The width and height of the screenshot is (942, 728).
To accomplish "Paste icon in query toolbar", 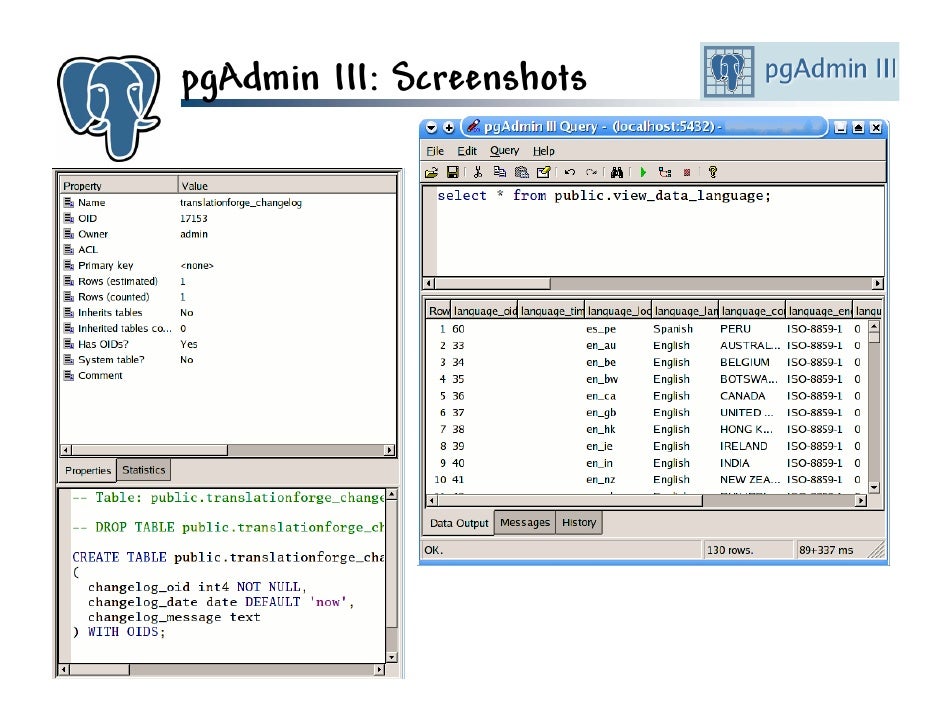I will (x=521, y=172).
